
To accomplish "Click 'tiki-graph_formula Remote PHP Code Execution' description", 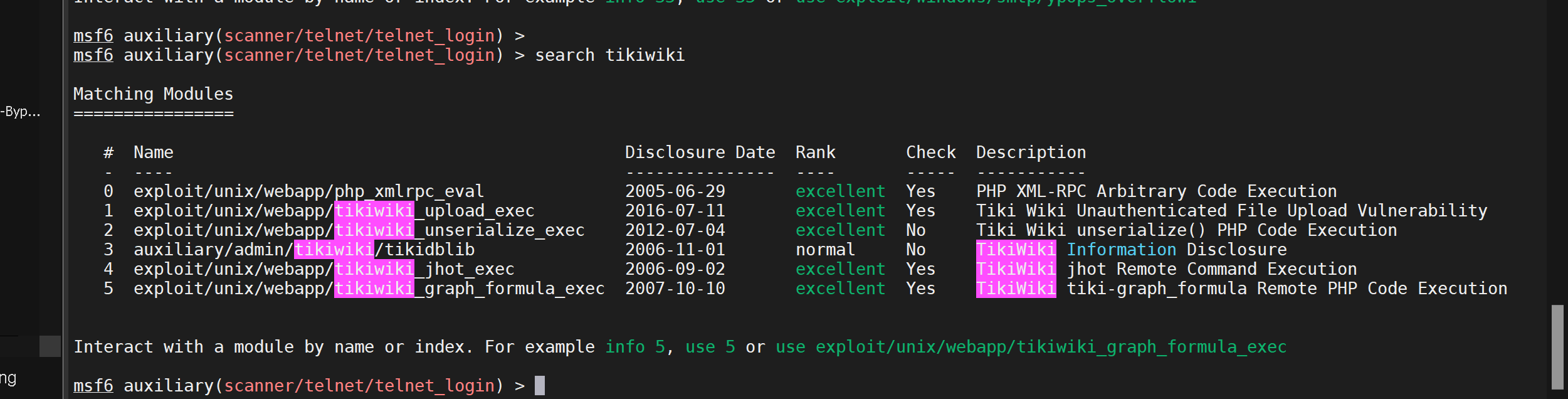I will point(1287,289).
